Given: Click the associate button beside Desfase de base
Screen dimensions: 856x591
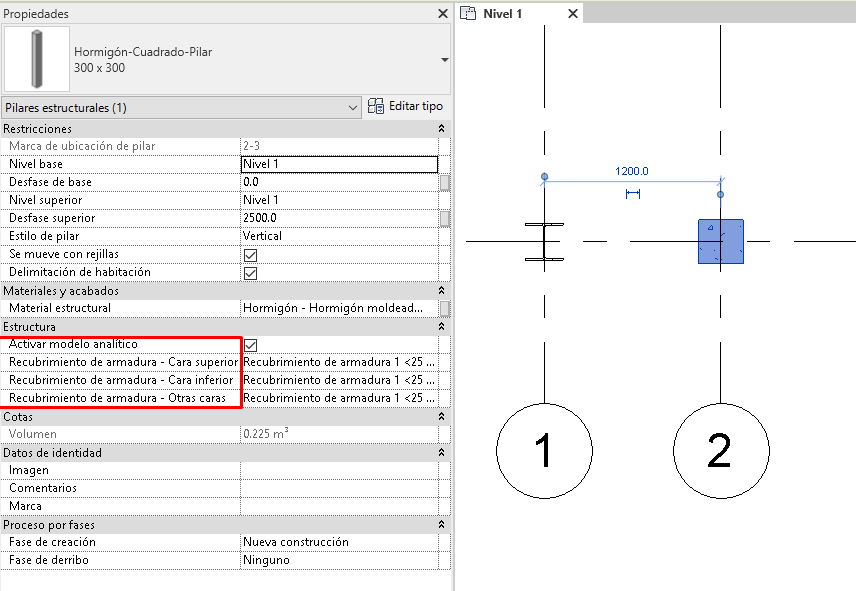Looking at the screenshot, I should click(445, 183).
